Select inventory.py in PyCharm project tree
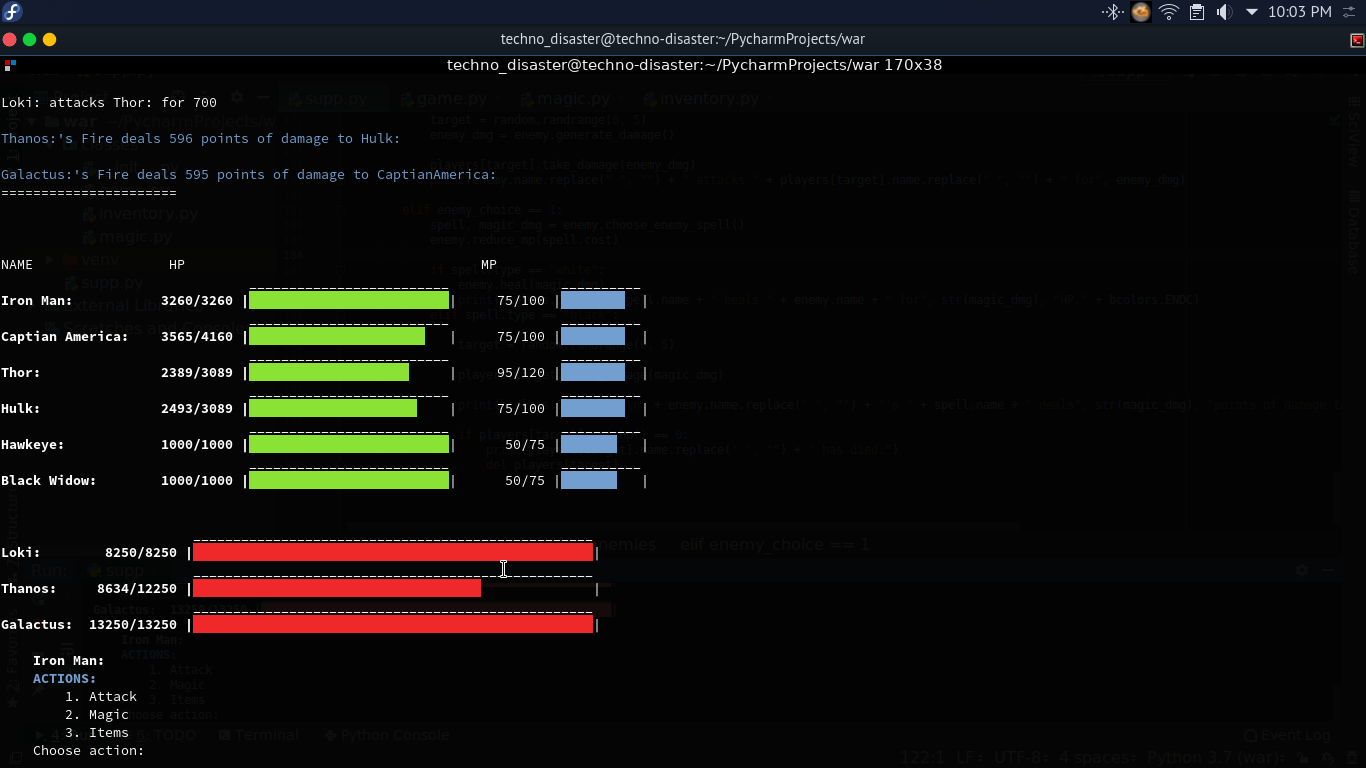Image resolution: width=1366 pixels, height=768 pixels. 140,213
